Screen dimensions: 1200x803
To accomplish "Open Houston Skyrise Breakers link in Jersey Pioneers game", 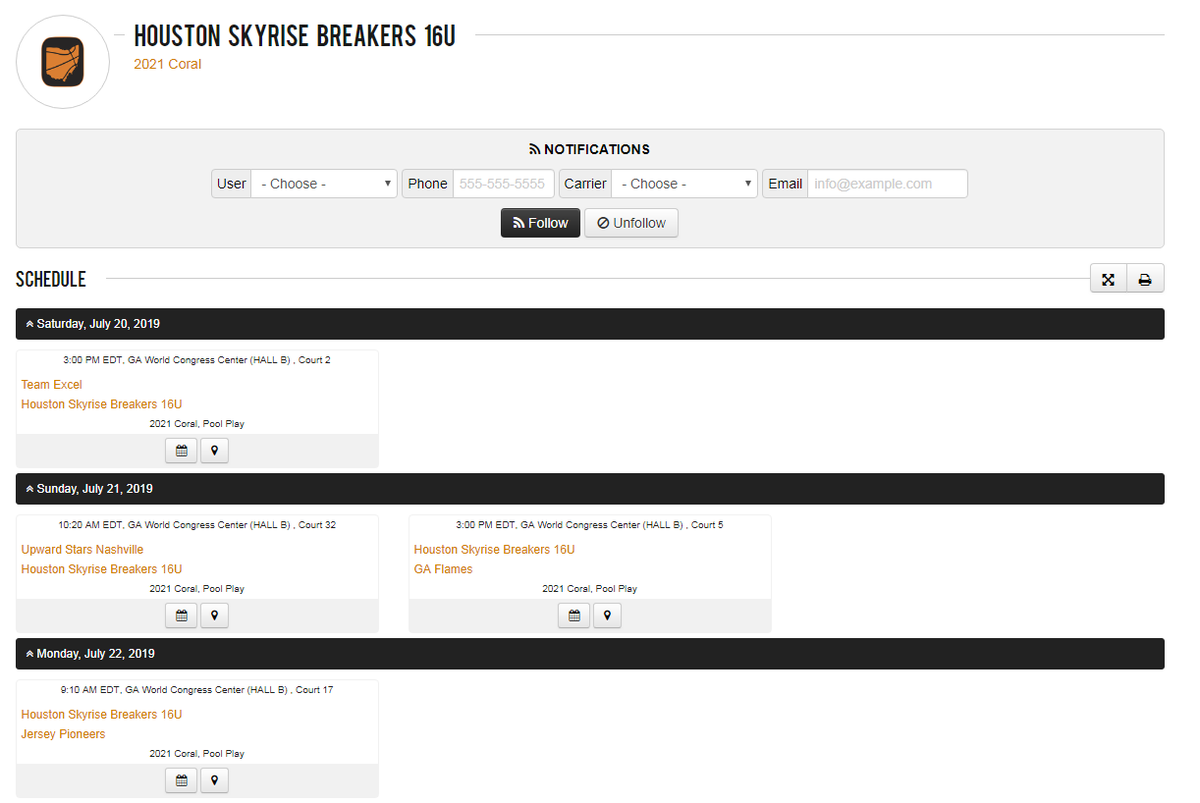I will [102, 715].
